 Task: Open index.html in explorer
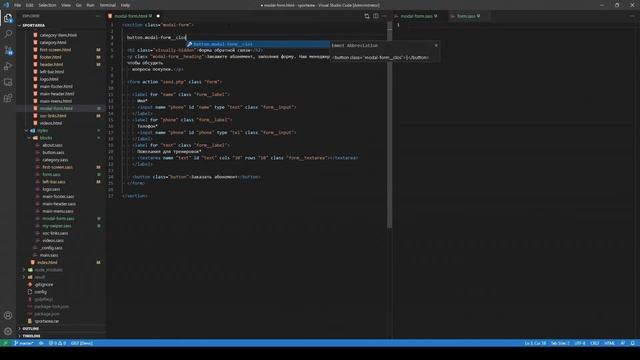coord(47,262)
